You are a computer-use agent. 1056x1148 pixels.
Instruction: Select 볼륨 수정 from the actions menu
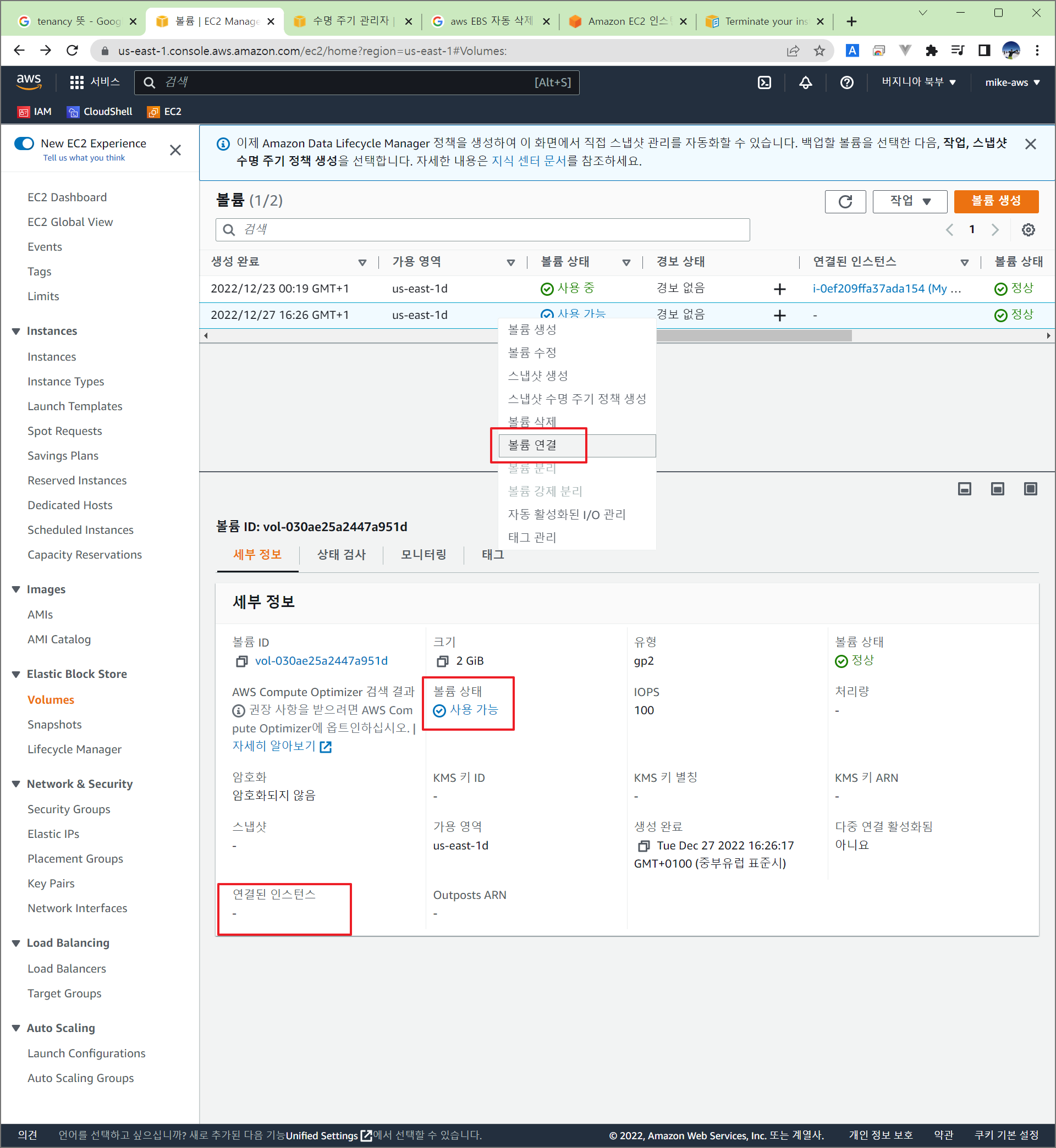[577, 353]
